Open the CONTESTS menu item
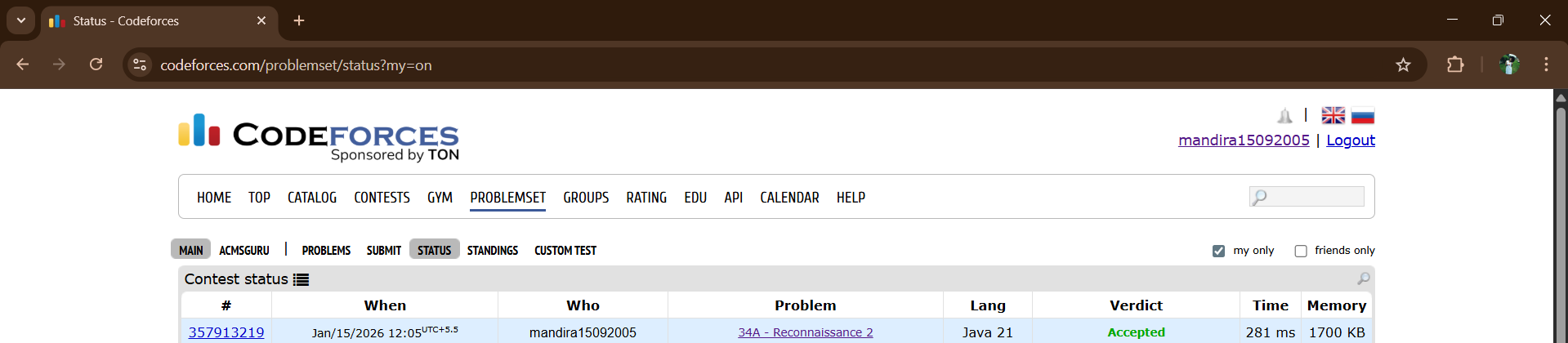Image resolution: width=1568 pixels, height=343 pixels. tap(382, 198)
